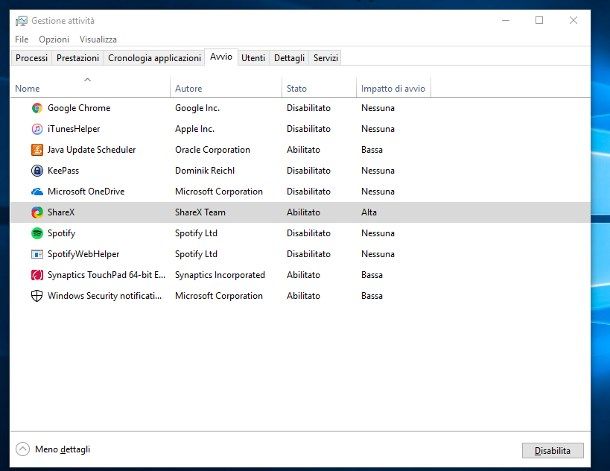Open the Opzioni menu
The image size is (610, 471).
pyautogui.click(x=54, y=39)
